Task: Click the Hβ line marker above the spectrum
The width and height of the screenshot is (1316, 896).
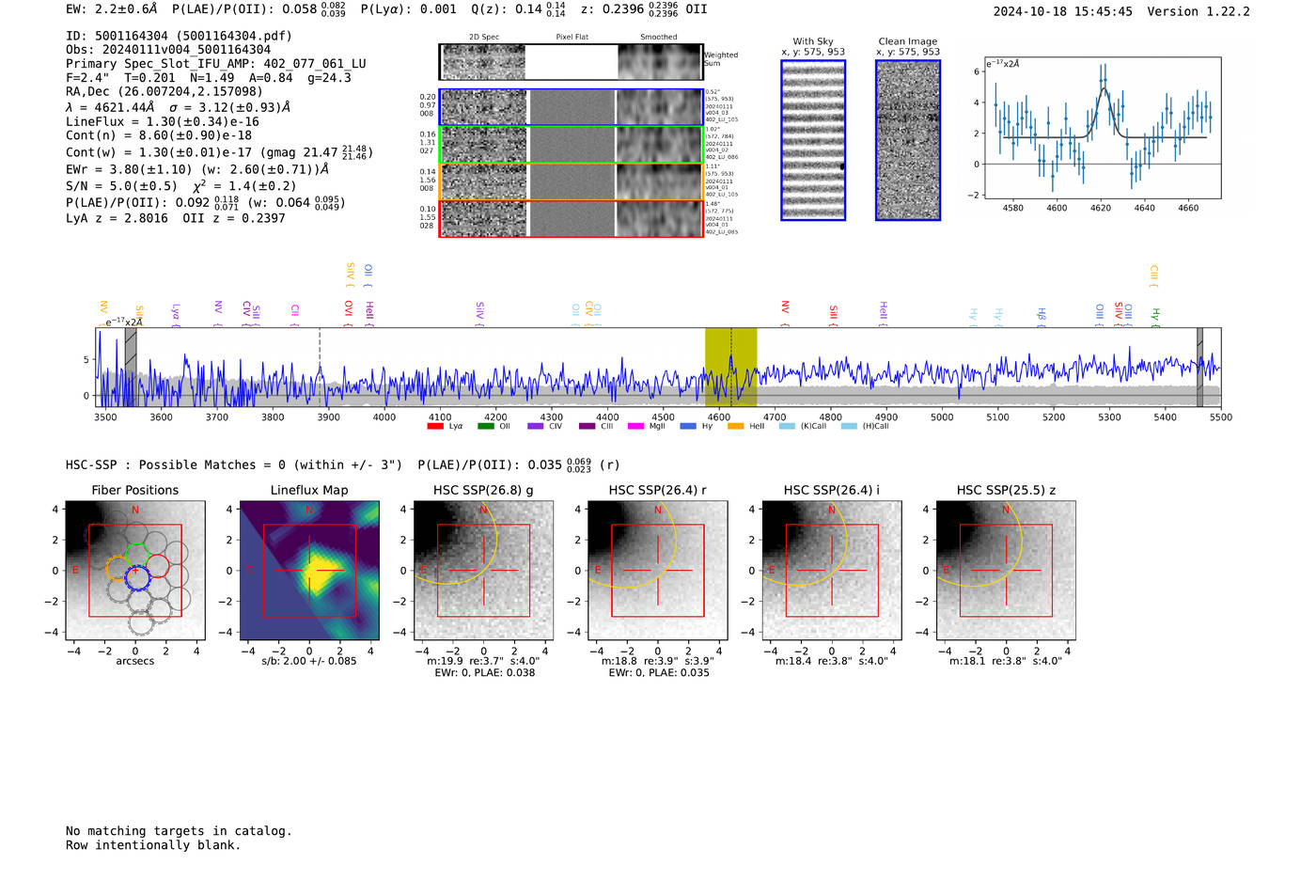Action: click(1042, 316)
